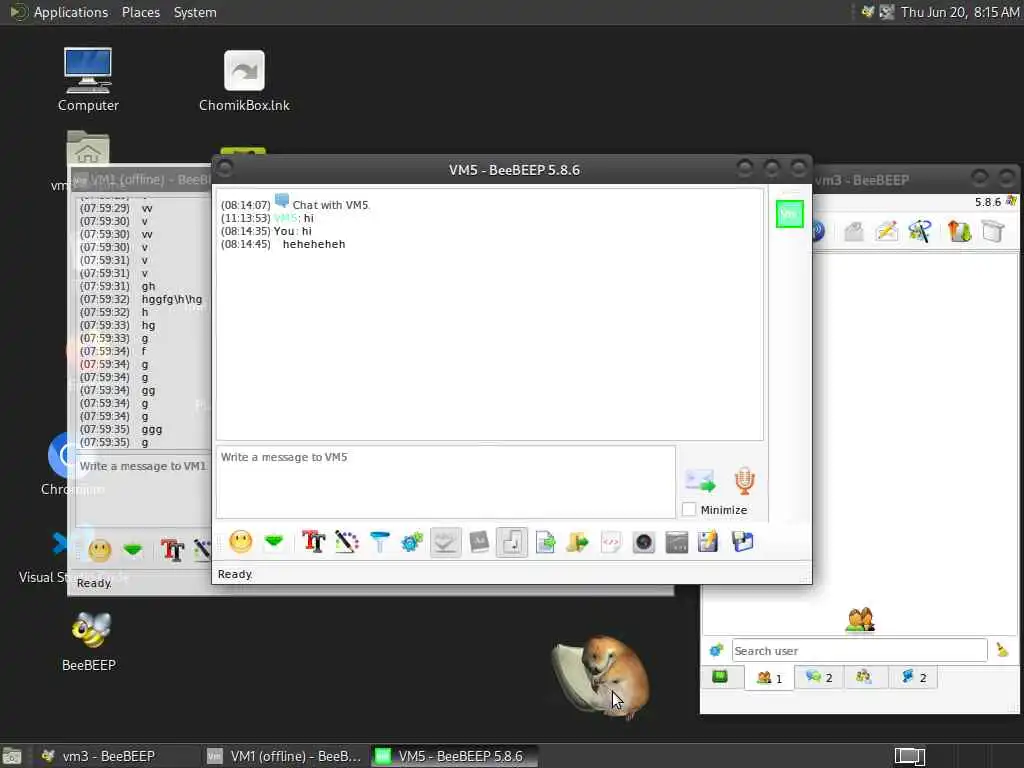The image size is (1024, 768).
Task: Send the message with the arrow button
Action: coord(700,481)
